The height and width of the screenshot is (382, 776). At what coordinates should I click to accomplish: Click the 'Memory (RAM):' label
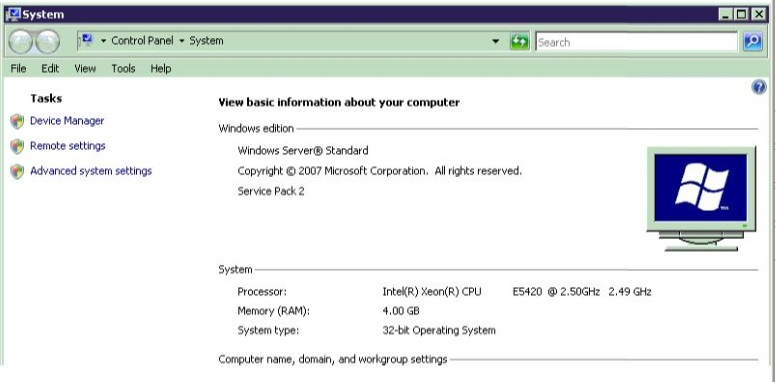pyautogui.click(x=274, y=311)
